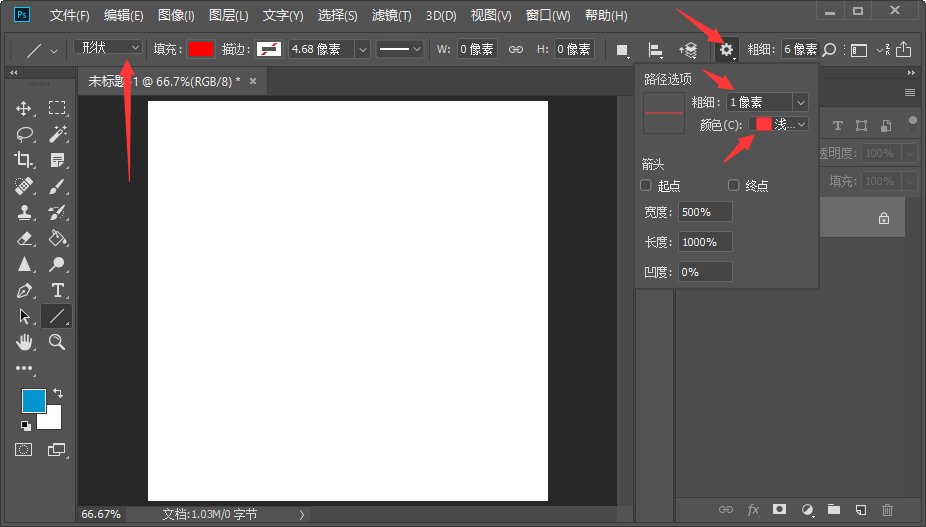Open the path arrangement stack icon
926x527 pixels.
pos(688,50)
